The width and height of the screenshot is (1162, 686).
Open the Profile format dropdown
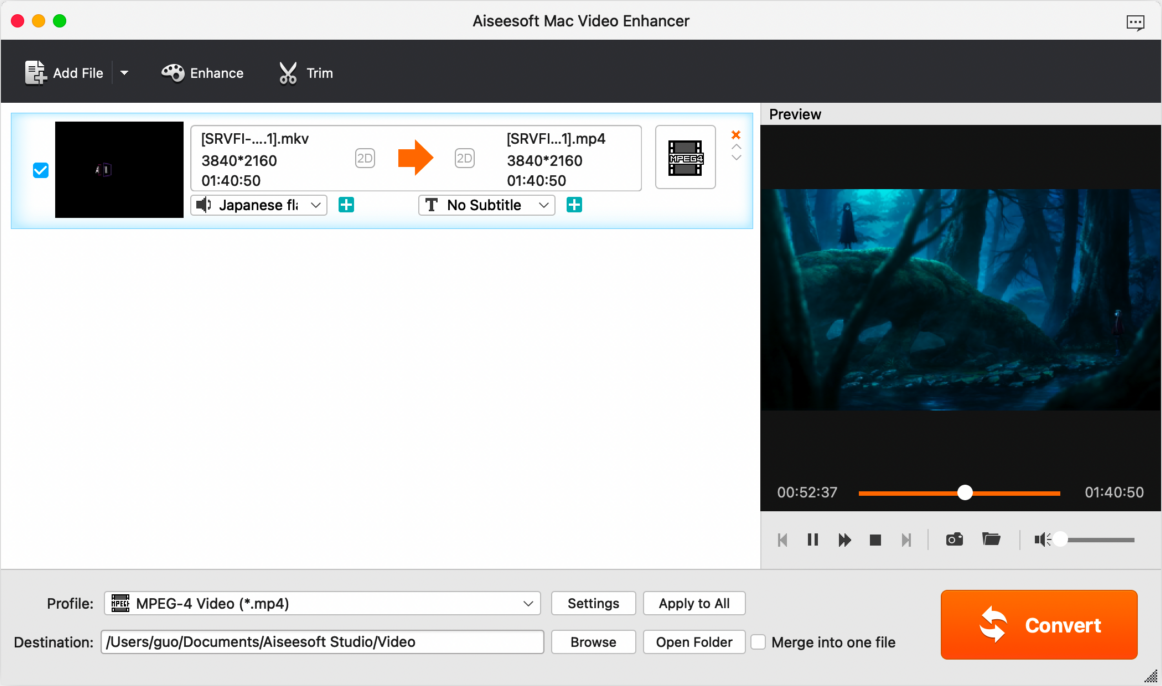coord(322,603)
